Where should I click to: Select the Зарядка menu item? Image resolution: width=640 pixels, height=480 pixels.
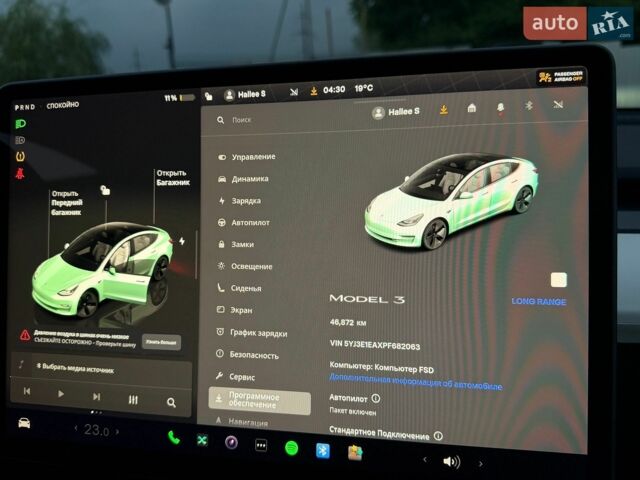(240, 201)
